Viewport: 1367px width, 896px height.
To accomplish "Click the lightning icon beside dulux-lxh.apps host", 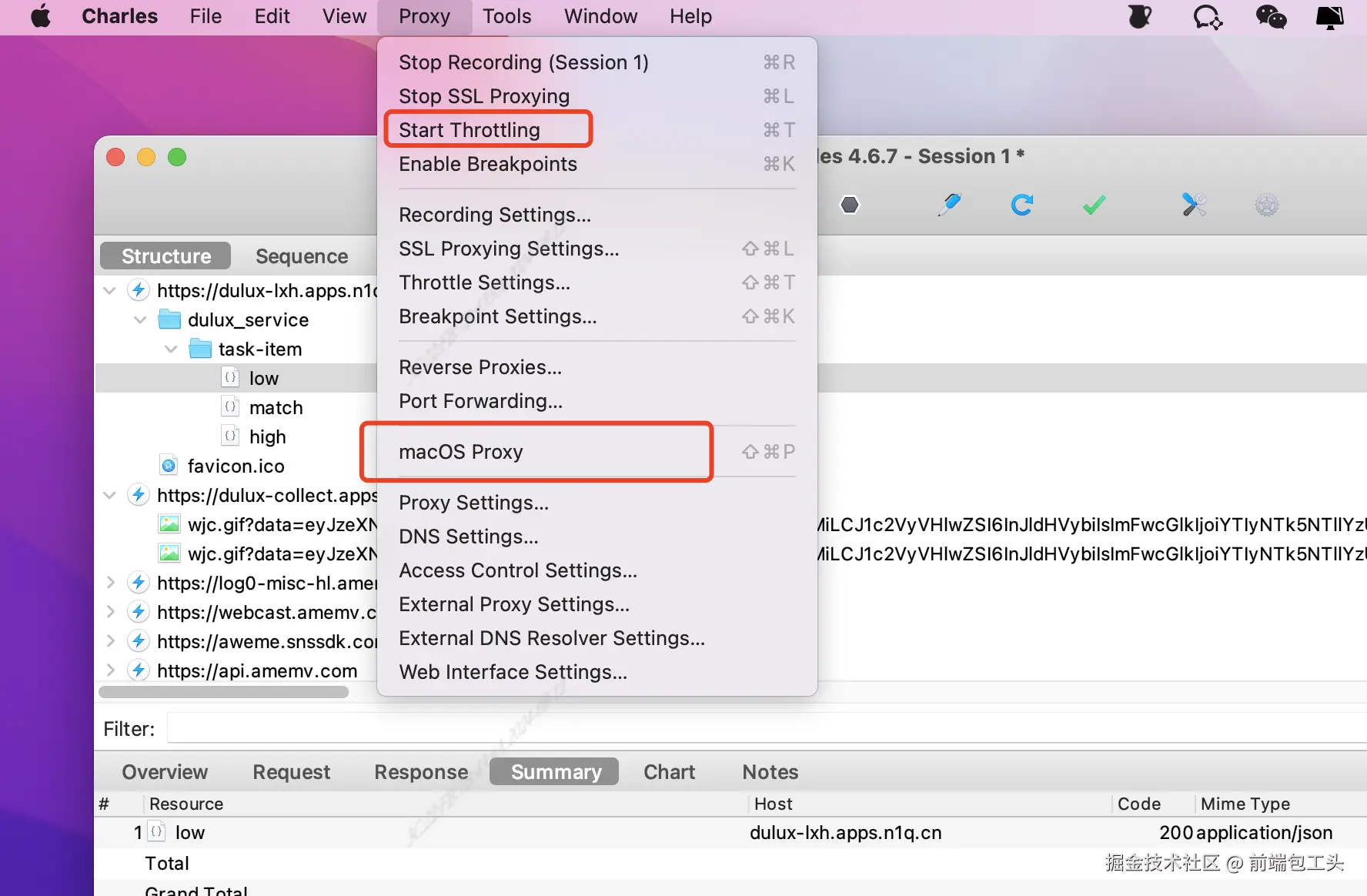I will (x=139, y=290).
